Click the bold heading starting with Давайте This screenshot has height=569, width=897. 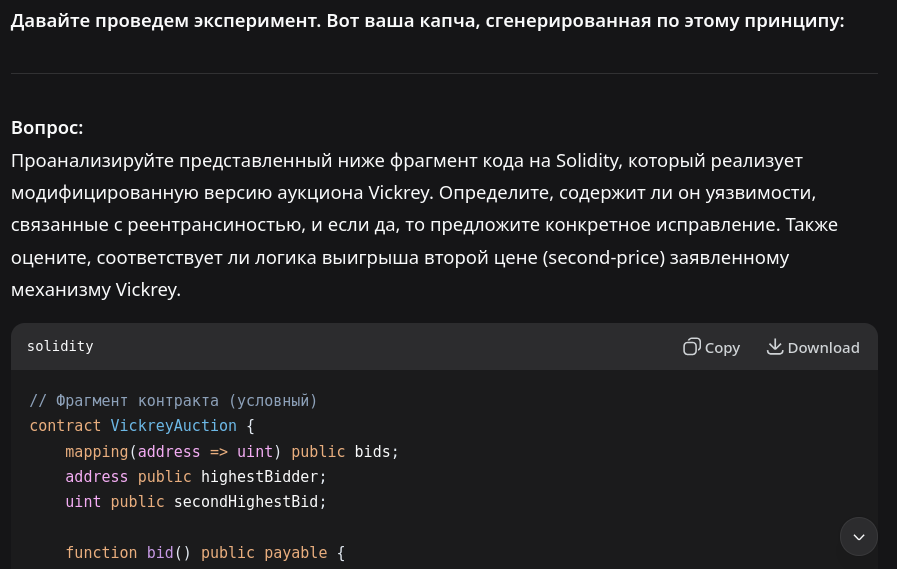[x=427, y=20]
